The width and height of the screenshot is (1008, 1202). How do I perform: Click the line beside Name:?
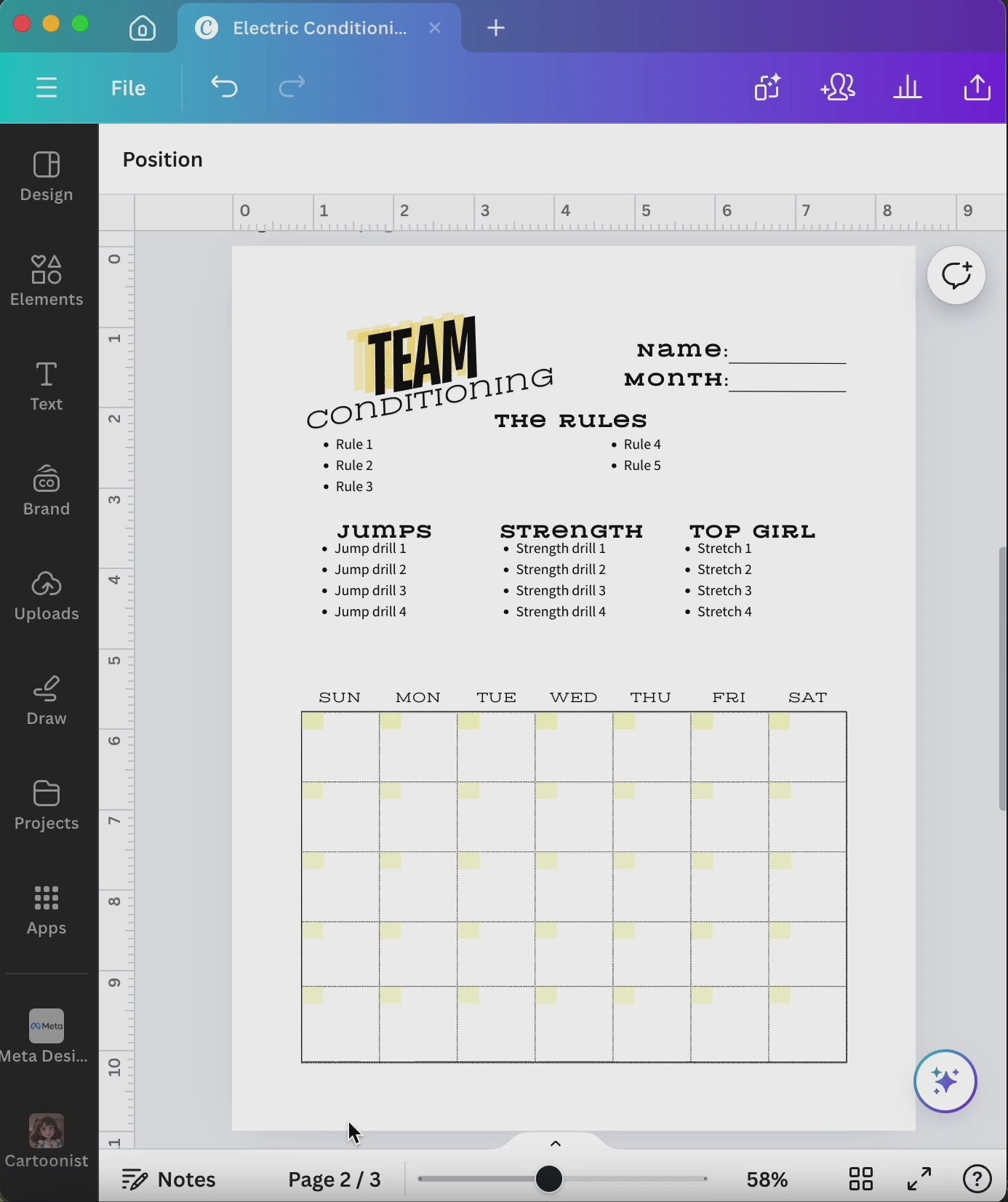coord(788,362)
